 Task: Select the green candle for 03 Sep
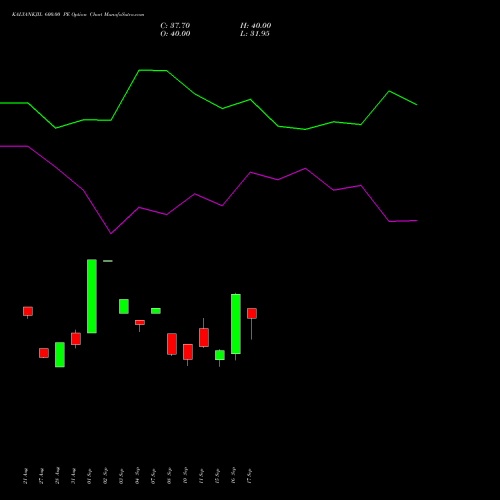point(124,306)
